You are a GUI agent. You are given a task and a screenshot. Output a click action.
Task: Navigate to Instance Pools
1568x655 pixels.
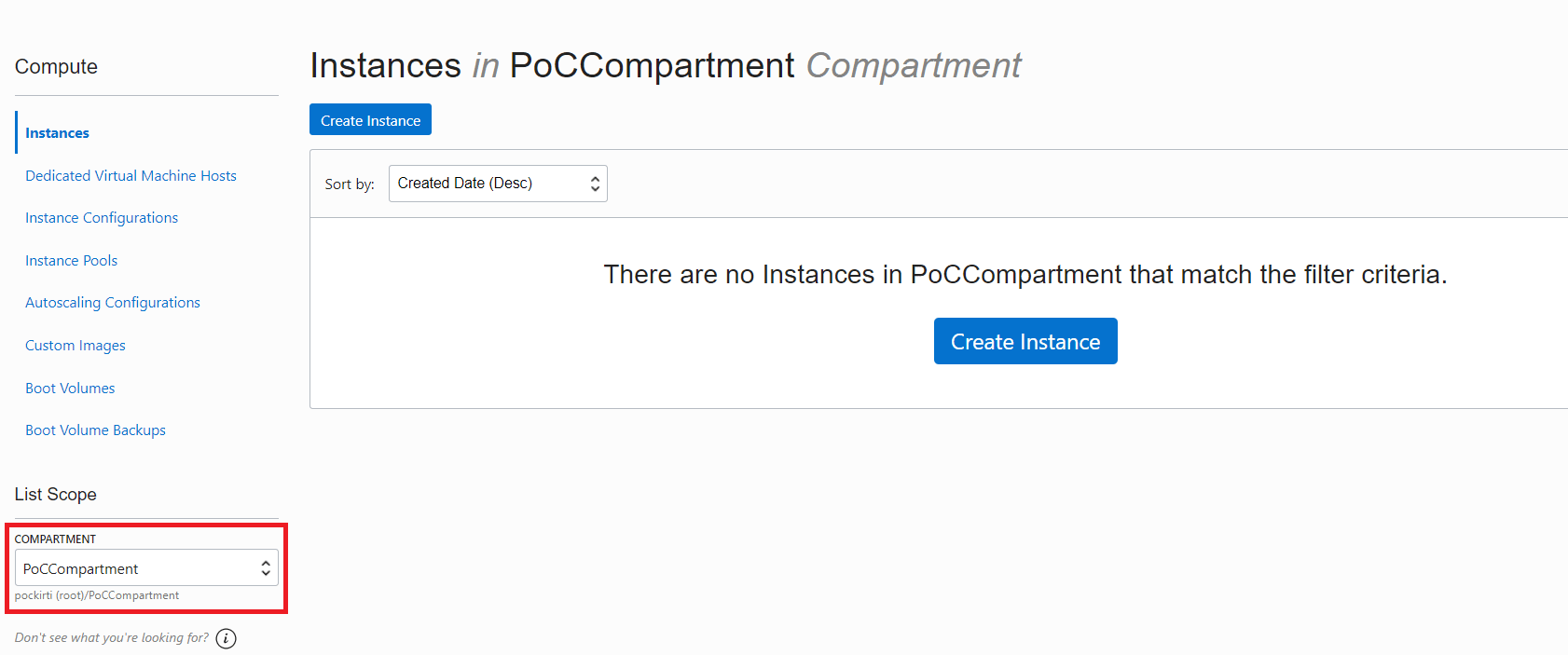click(x=71, y=261)
